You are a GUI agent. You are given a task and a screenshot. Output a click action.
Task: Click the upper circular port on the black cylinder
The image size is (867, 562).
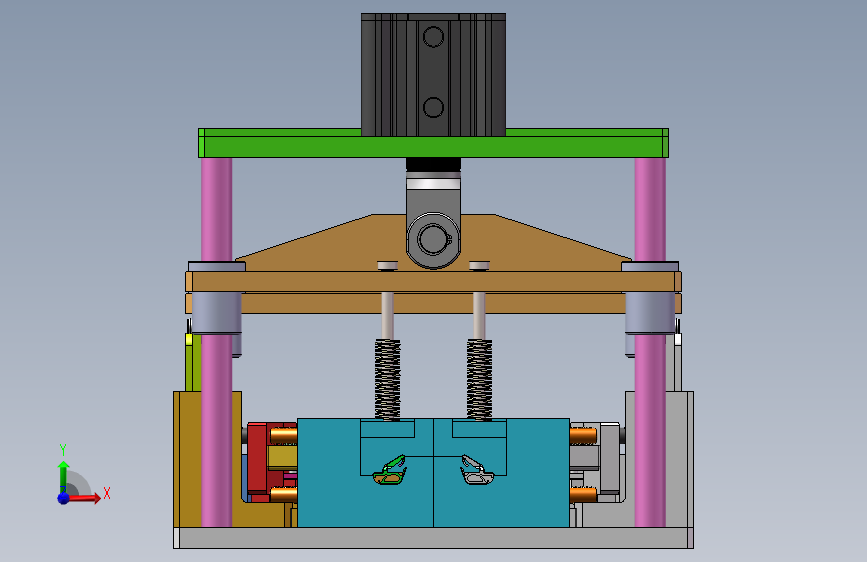pyautogui.click(x=434, y=37)
